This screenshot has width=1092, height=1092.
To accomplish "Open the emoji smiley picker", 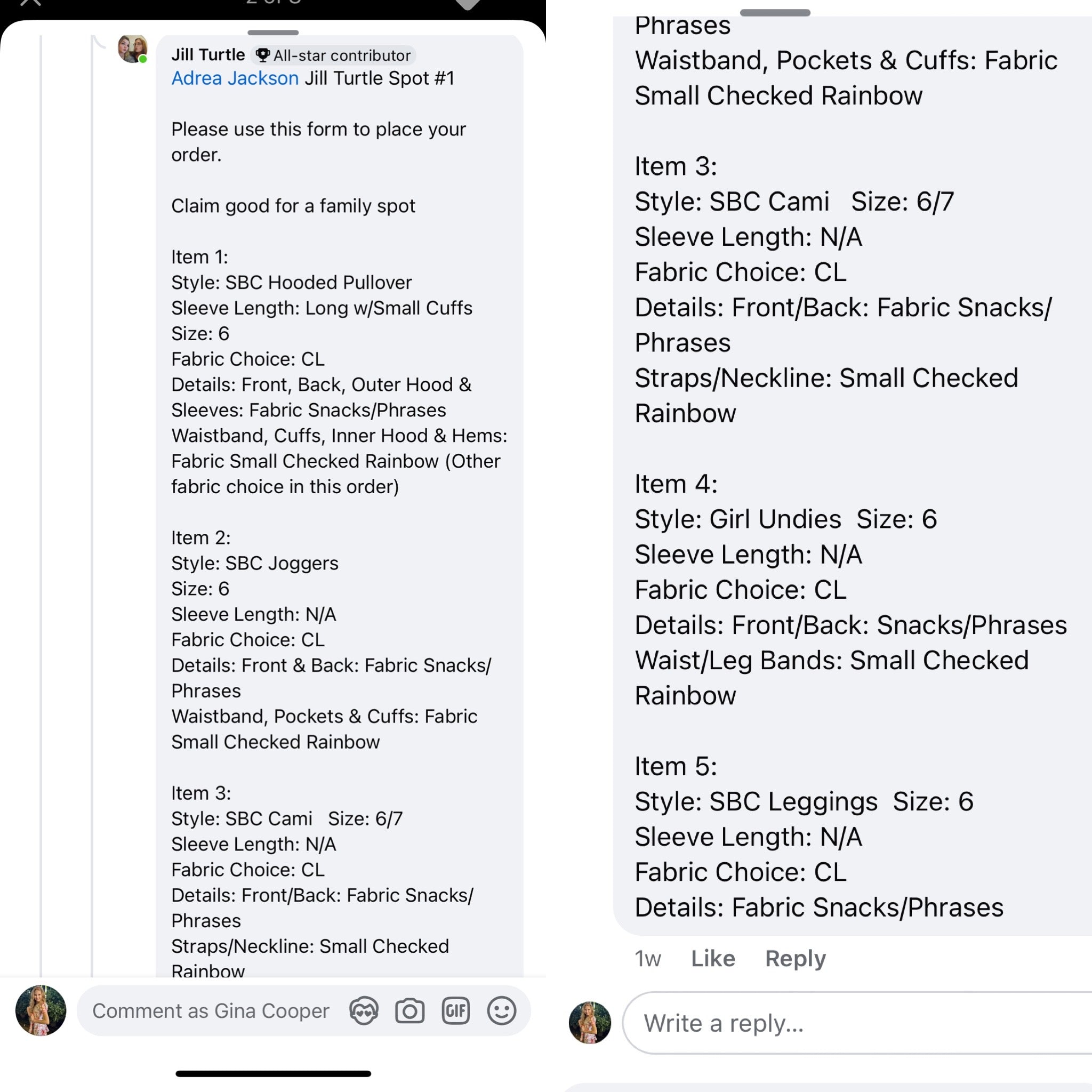I will [x=501, y=1010].
